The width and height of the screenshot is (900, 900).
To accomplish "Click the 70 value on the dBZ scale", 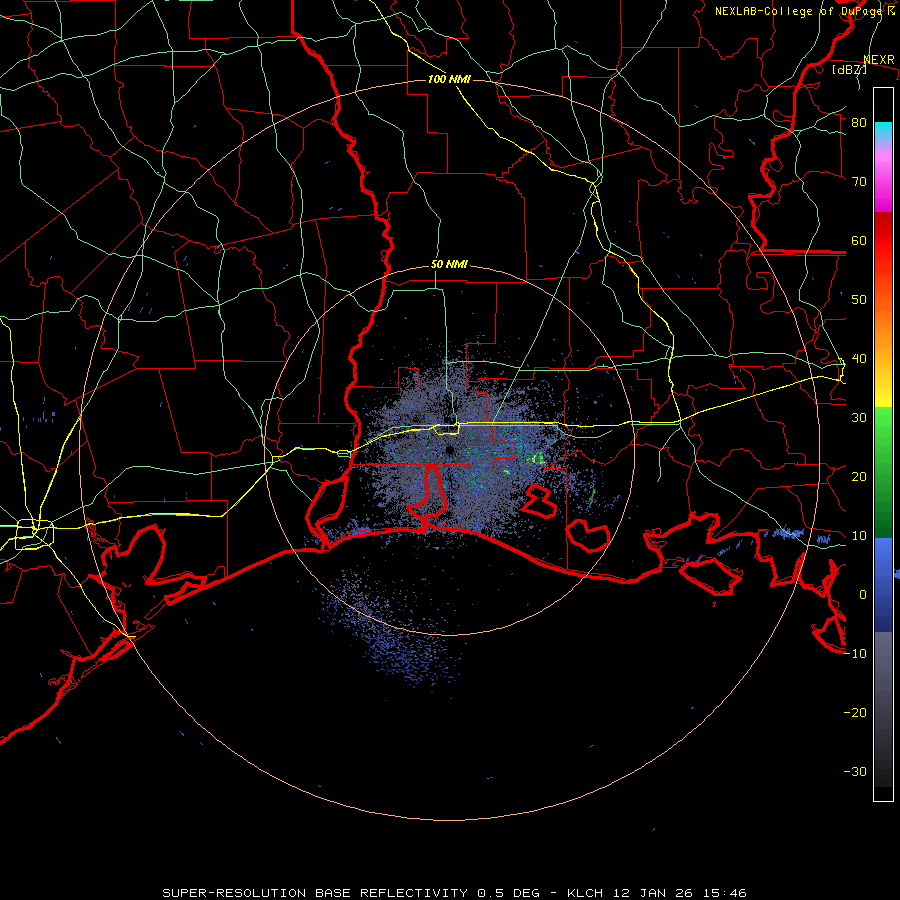I will tap(859, 181).
